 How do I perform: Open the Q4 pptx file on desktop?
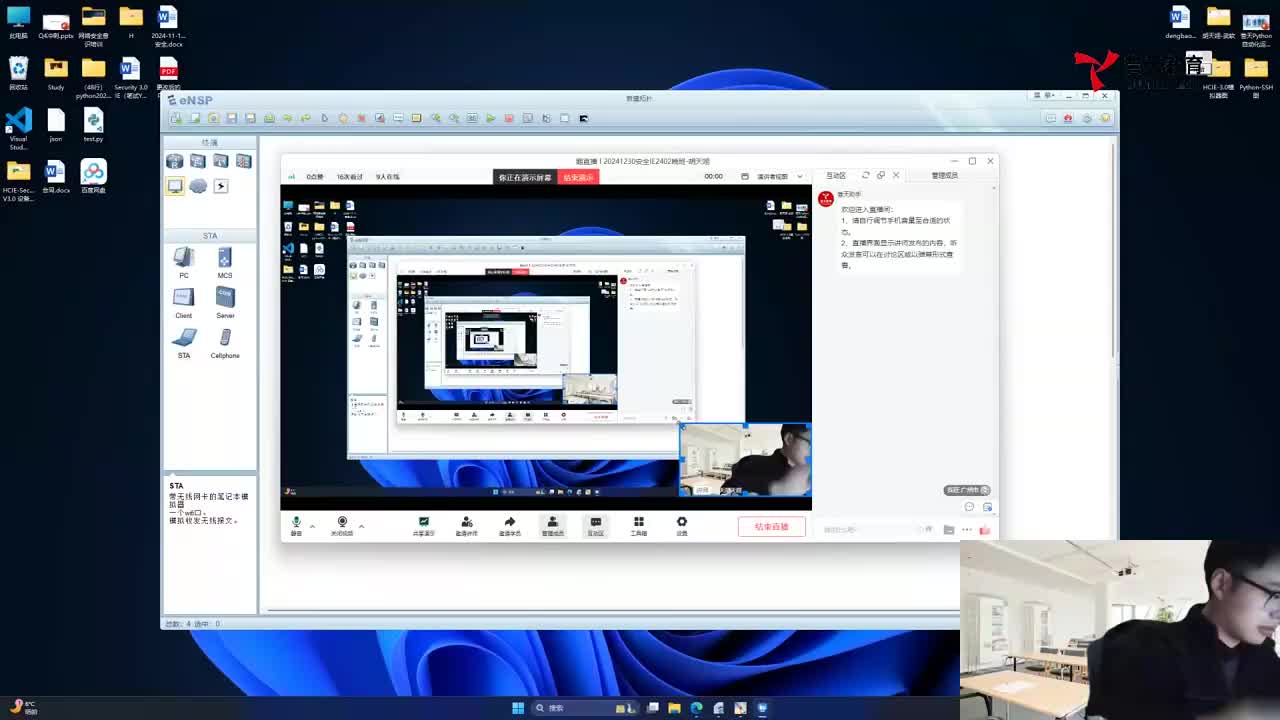(x=56, y=24)
